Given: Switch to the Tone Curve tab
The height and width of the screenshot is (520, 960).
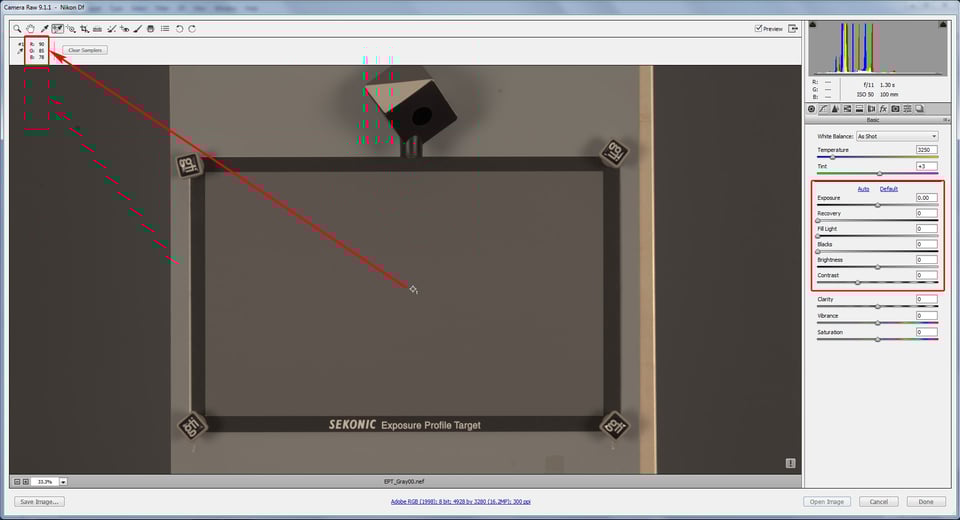Looking at the screenshot, I should [823, 108].
